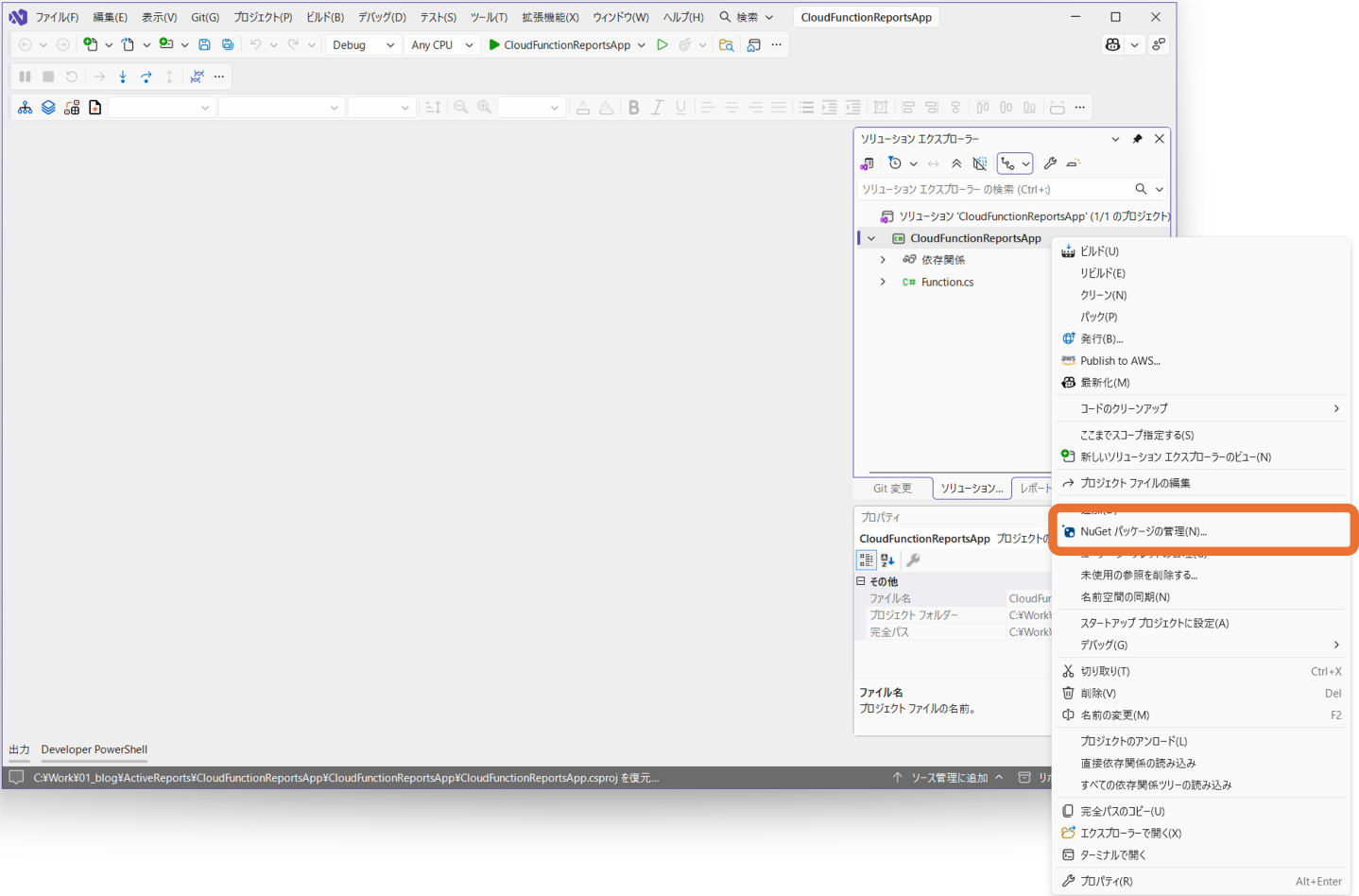
Task: Click the Zoom Out magnifier icon
Action: [x=461, y=108]
